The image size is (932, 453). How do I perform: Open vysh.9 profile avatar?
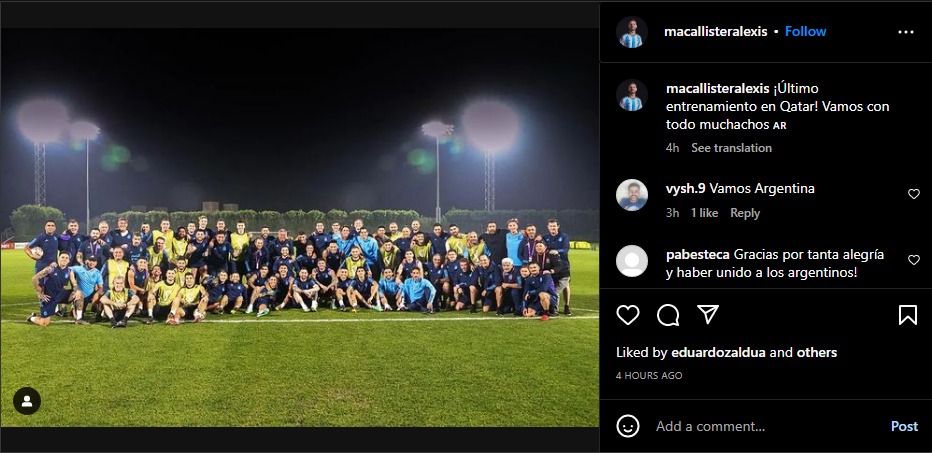[x=632, y=195]
